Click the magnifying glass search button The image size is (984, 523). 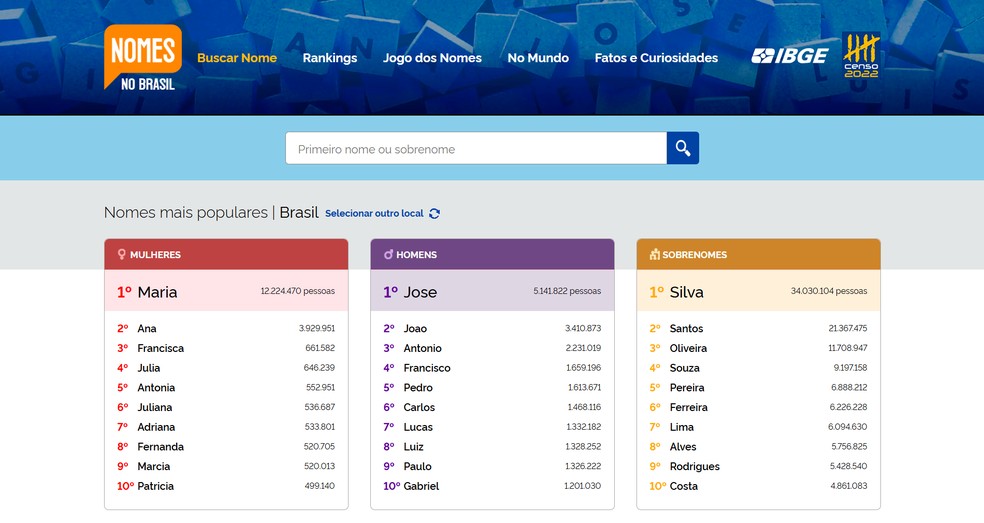point(683,148)
